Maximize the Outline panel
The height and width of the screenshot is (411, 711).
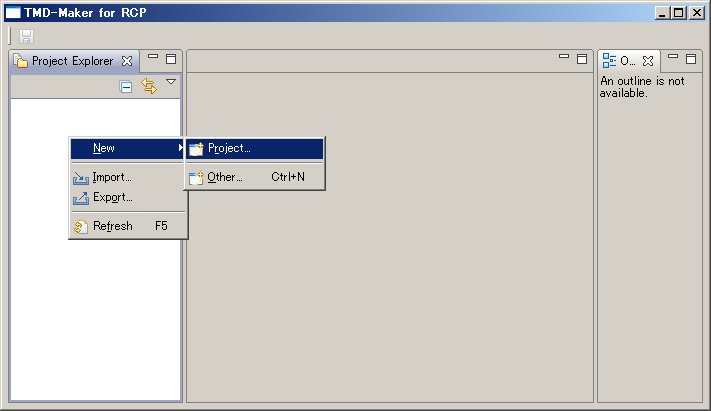point(691,59)
